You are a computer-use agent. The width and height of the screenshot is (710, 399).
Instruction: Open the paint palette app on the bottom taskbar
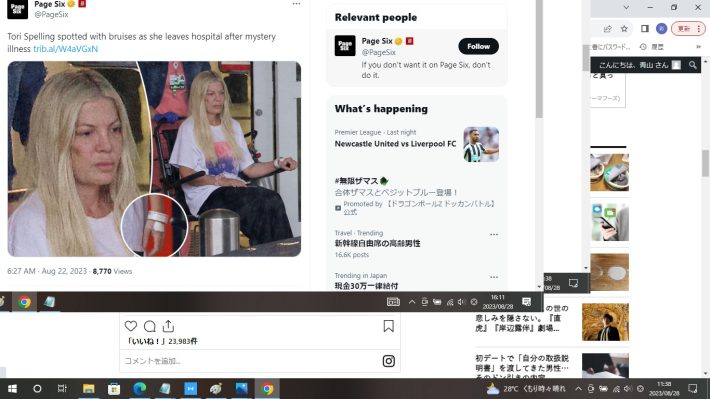[216, 389]
